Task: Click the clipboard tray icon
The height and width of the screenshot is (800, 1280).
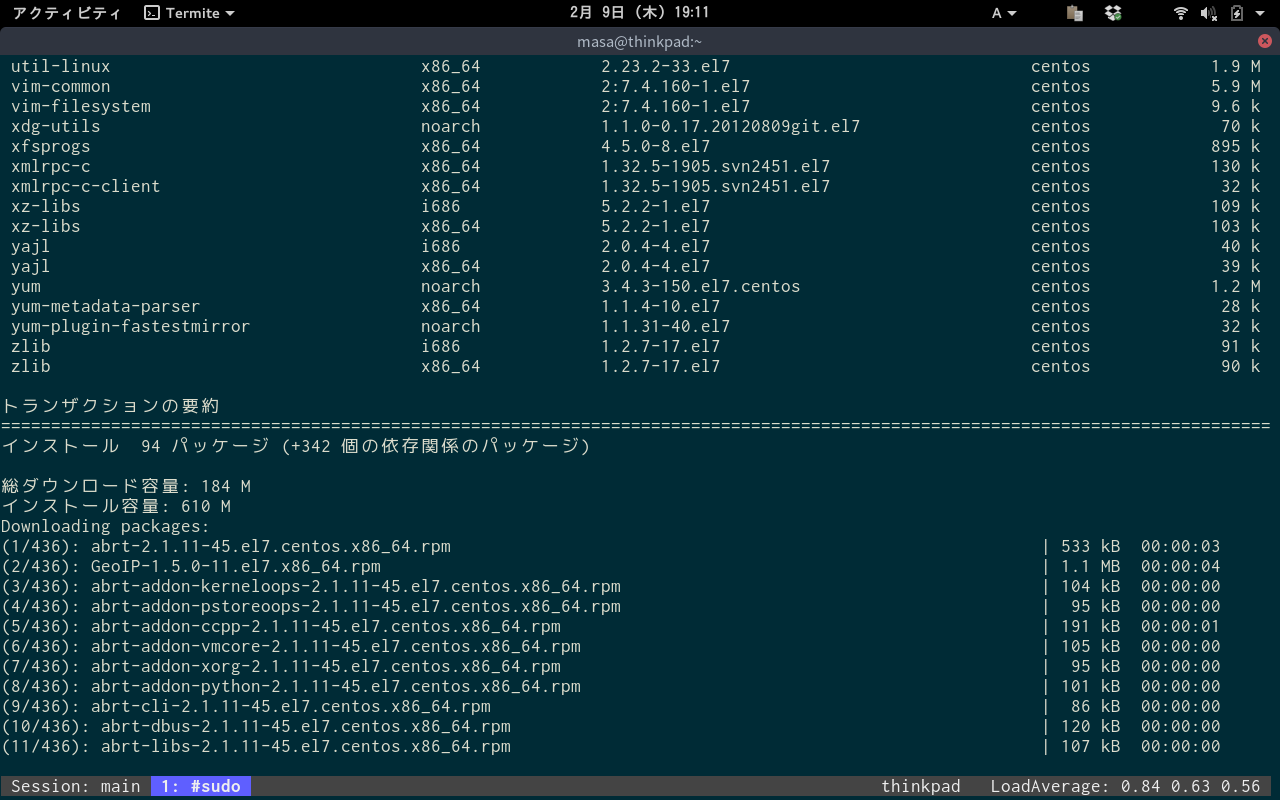Action: tap(1075, 13)
